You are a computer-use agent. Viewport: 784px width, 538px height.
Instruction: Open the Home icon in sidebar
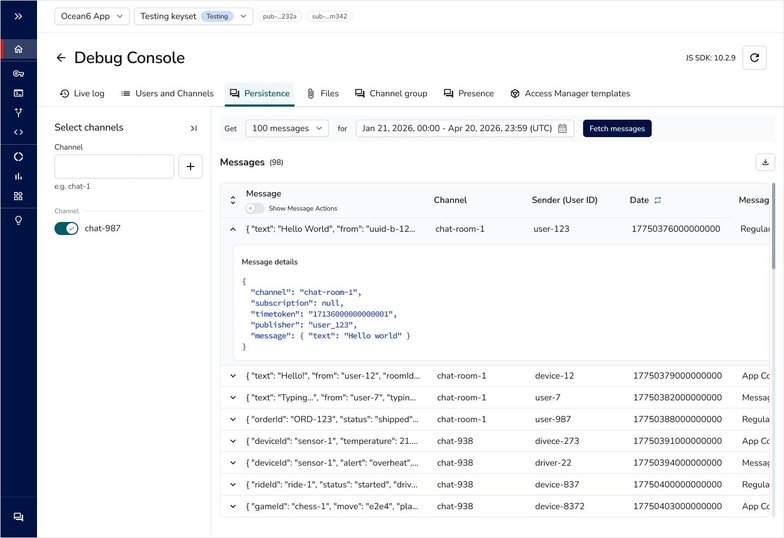point(18,49)
